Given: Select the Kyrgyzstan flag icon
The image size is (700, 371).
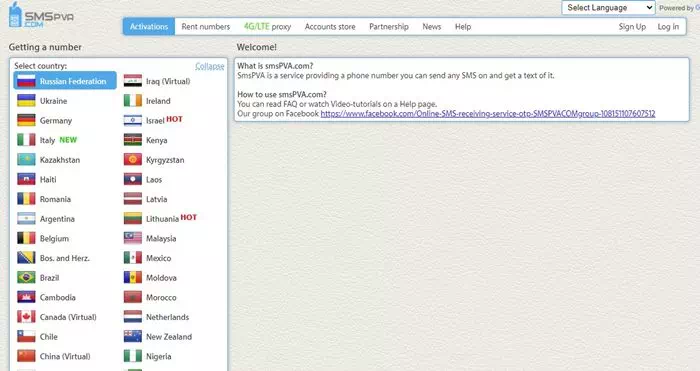Looking at the screenshot, I should click(133, 160).
